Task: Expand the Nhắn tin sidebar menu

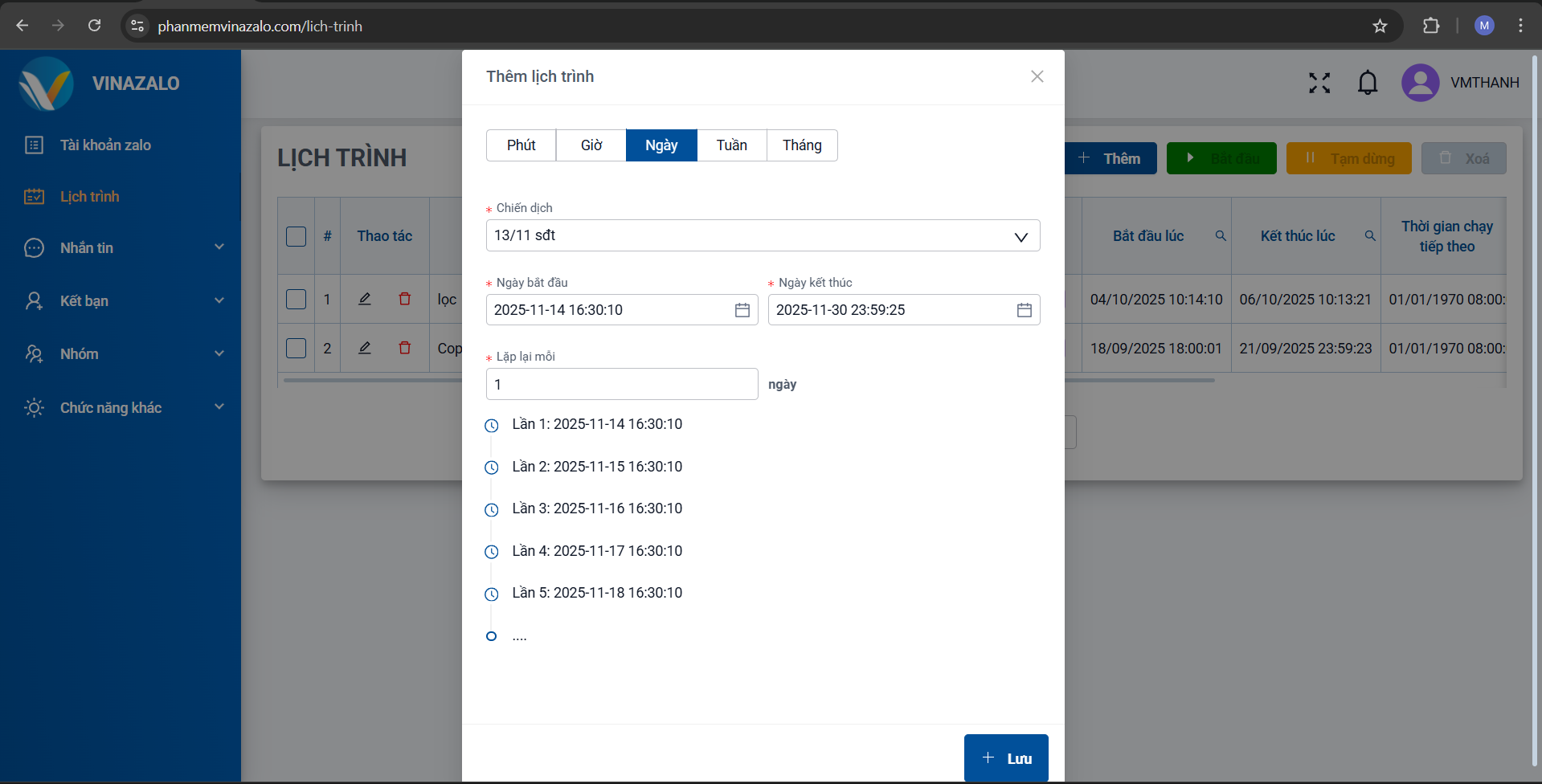Action: (125, 248)
